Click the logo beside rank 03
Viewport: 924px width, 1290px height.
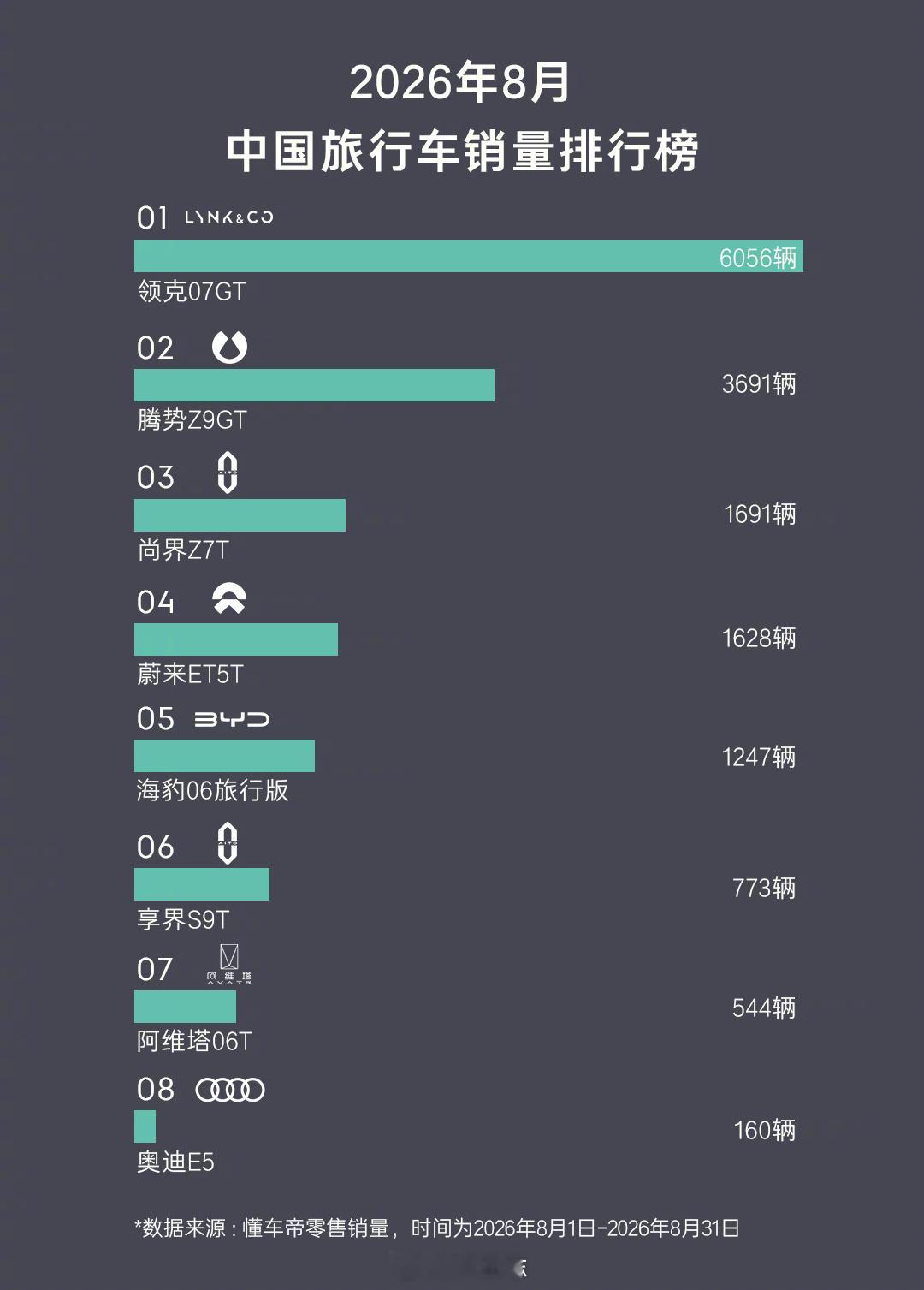click(228, 473)
